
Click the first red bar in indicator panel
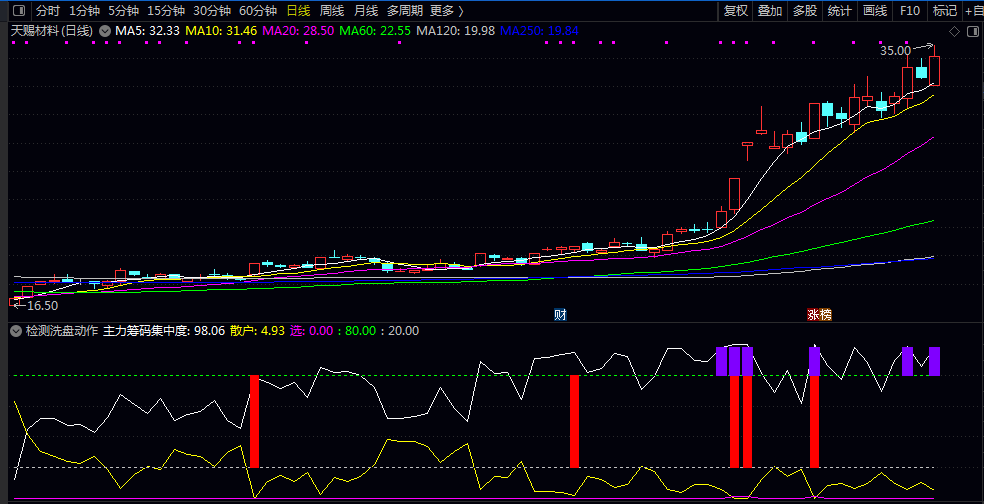click(x=254, y=421)
